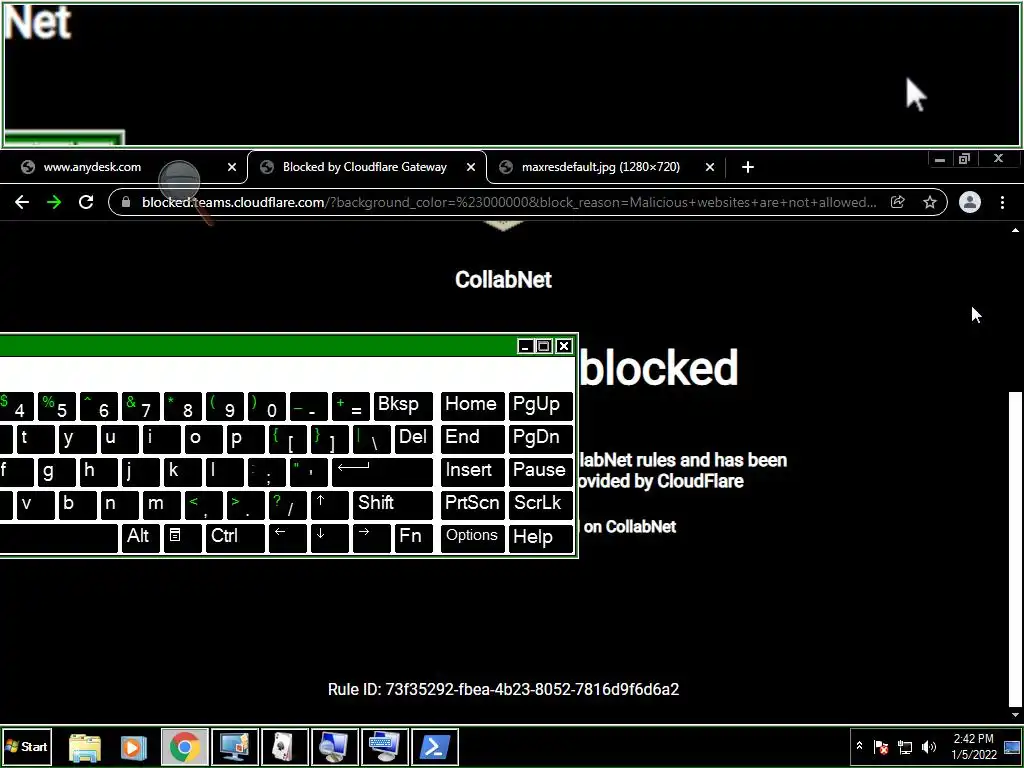Tap the letter m key on the on-screen keyboard

pos(161,505)
